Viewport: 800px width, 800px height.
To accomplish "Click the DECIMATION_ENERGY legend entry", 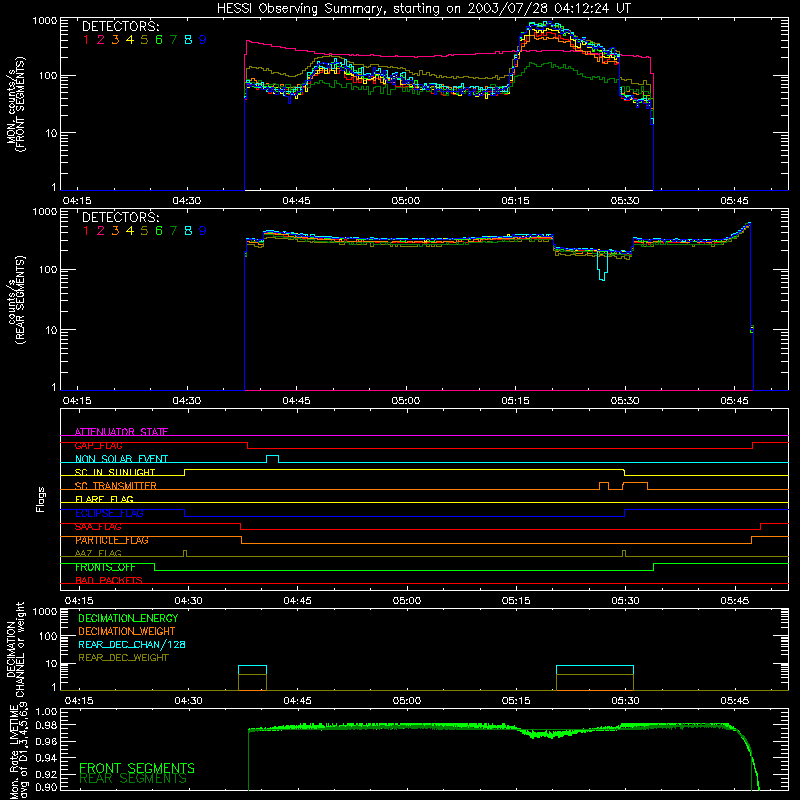I will pyautogui.click(x=128, y=618).
